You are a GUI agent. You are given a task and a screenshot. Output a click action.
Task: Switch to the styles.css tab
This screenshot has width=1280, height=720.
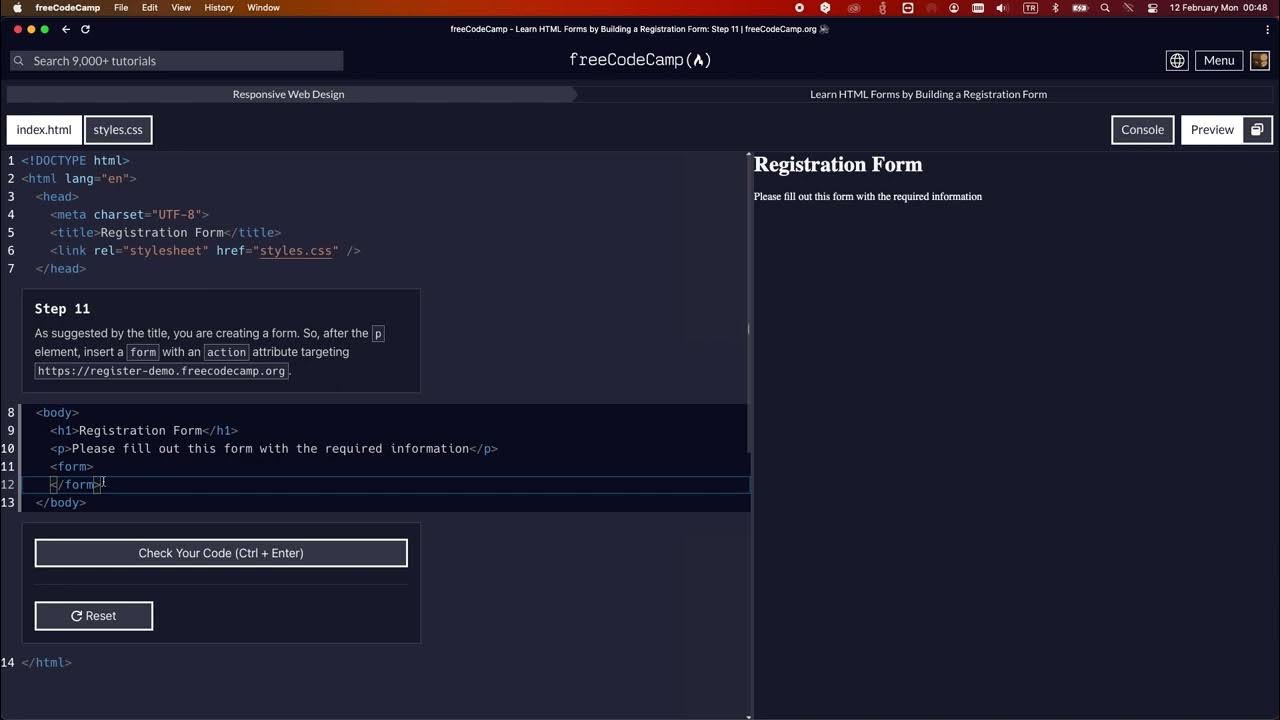click(x=118, y=130)
